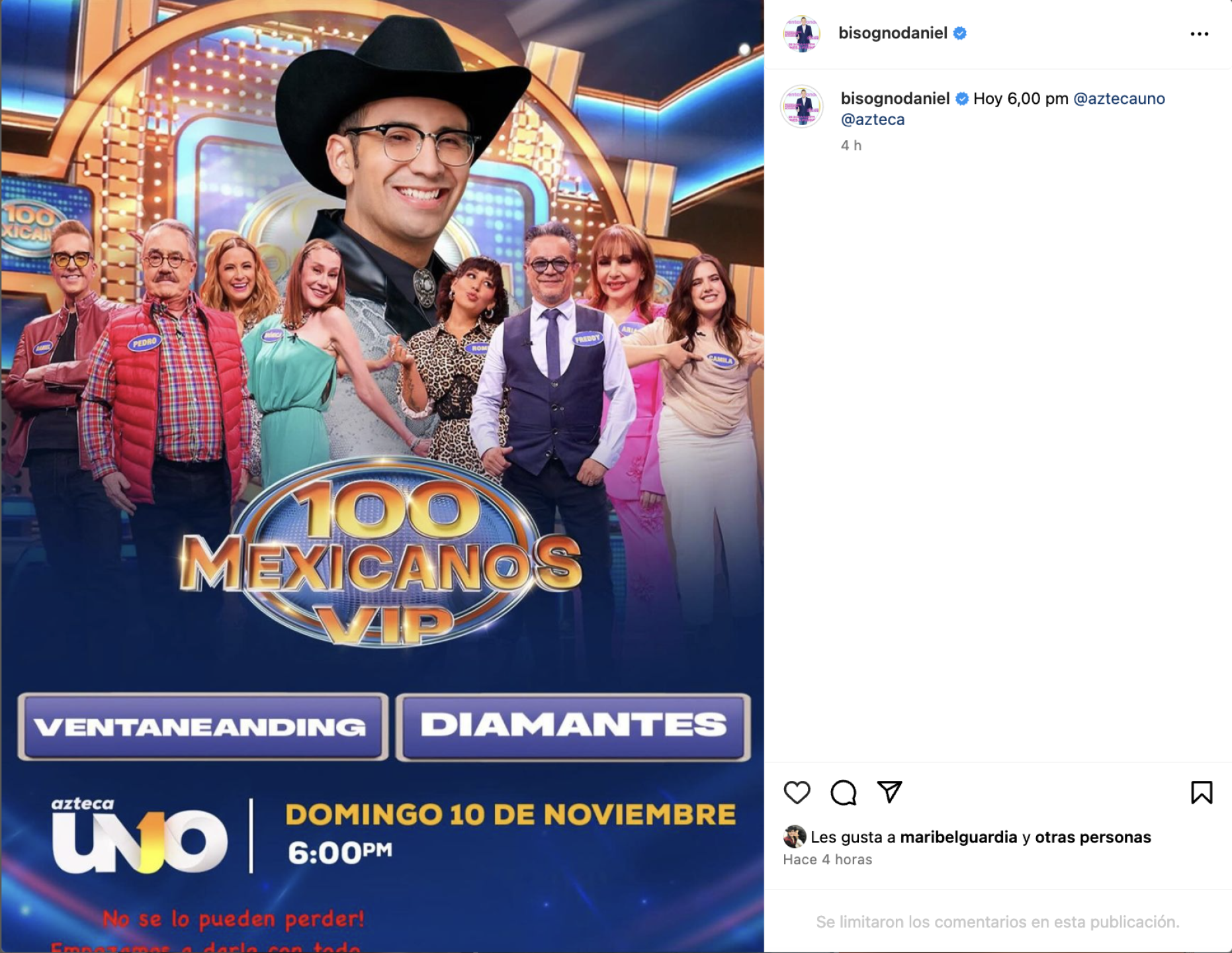
Task: Open comments via speech bubble icon
Action: coord(843,792)
